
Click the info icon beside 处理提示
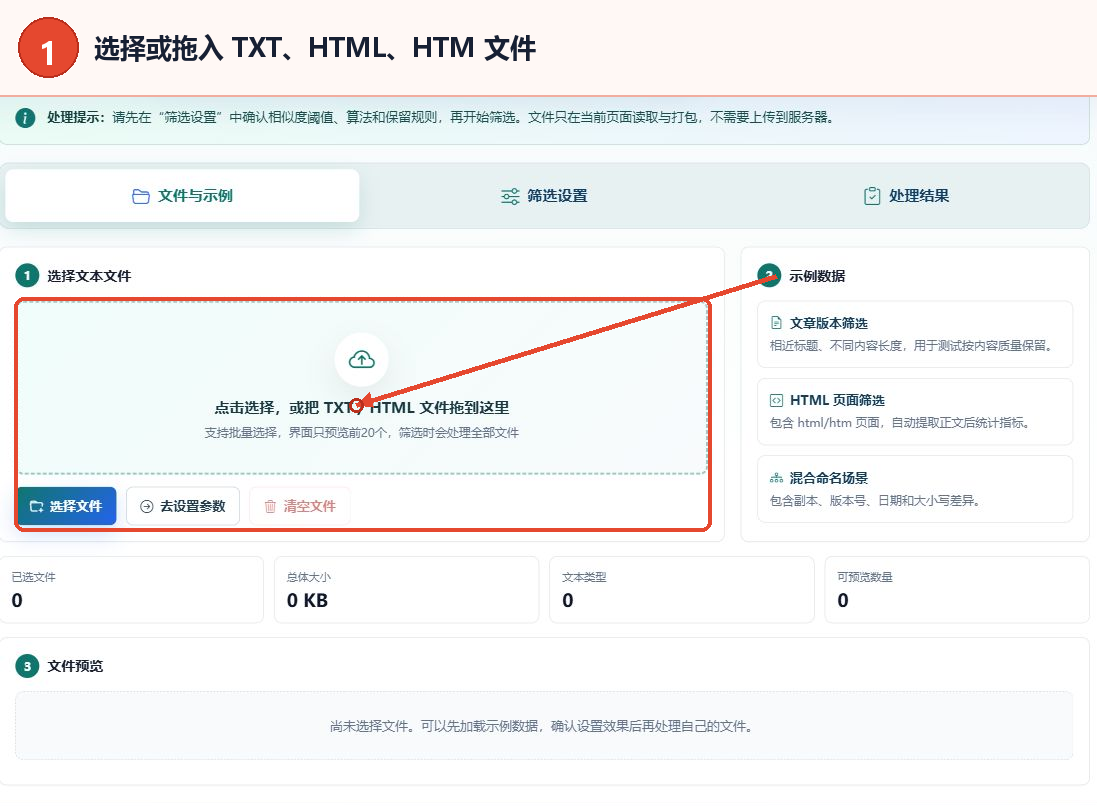25,118
